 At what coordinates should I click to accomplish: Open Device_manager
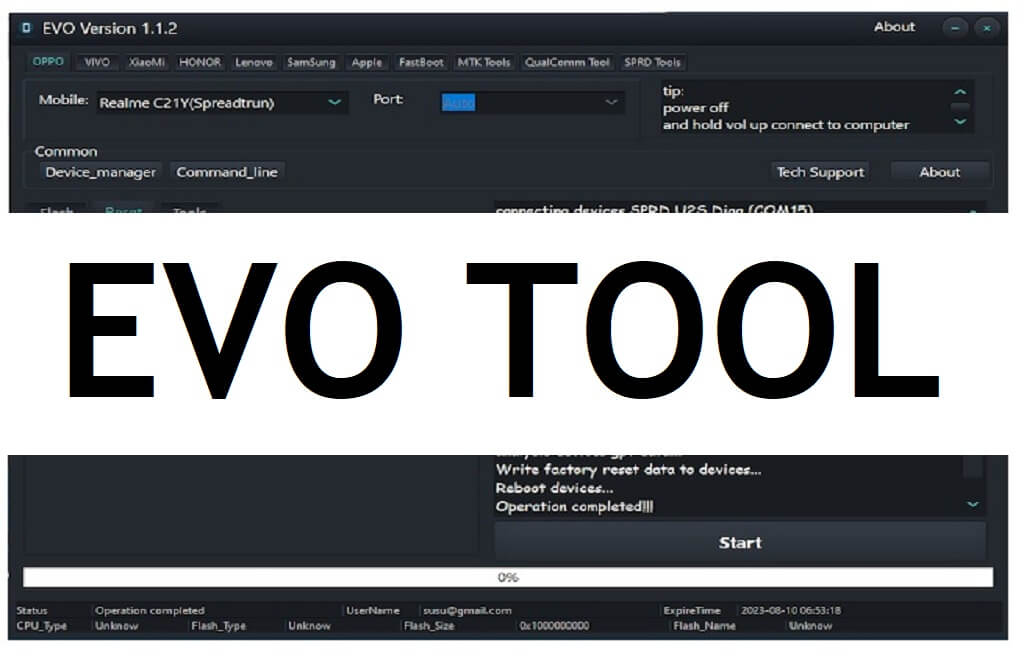[x=99, y=172]
